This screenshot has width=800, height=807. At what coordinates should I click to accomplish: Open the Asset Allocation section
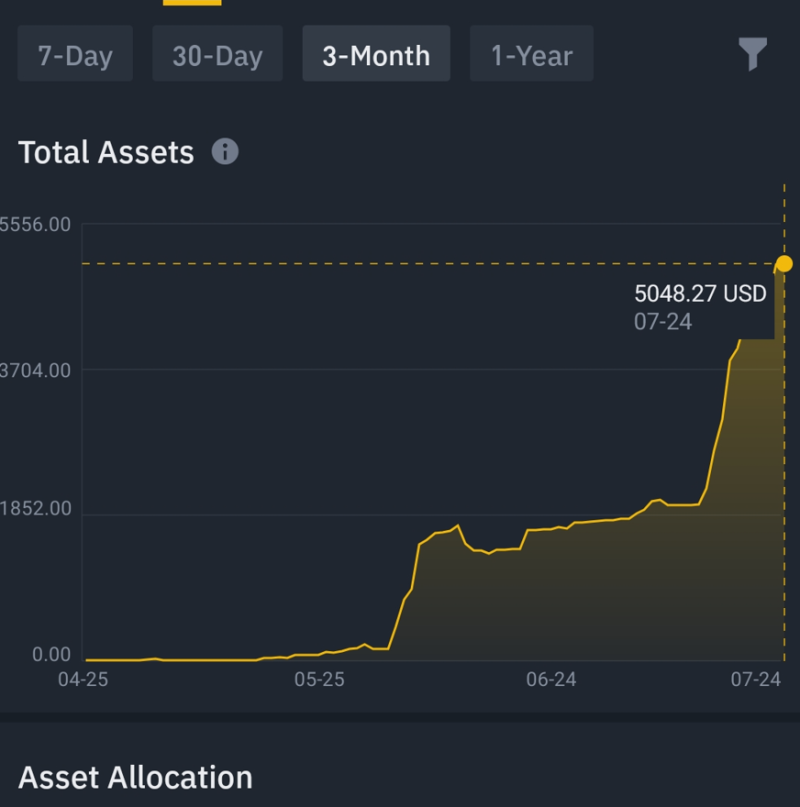tap(135, 777)
